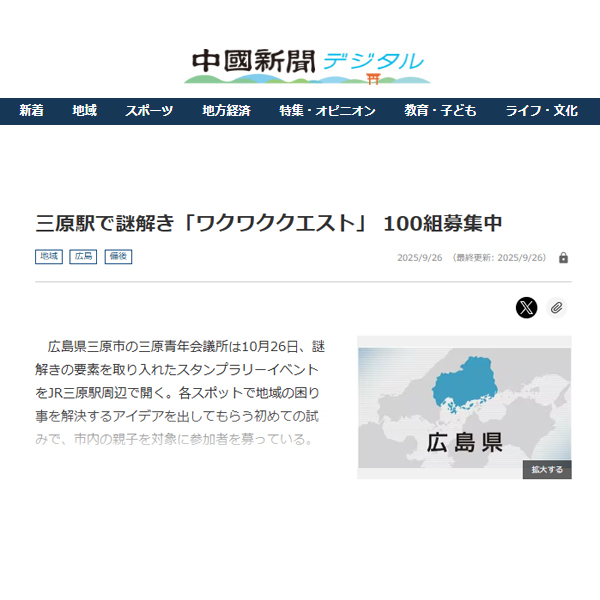The height and width of the screenshot is (600, 600).
Task: Click the 2025/9/26 publication date
Action: [420, 258]
